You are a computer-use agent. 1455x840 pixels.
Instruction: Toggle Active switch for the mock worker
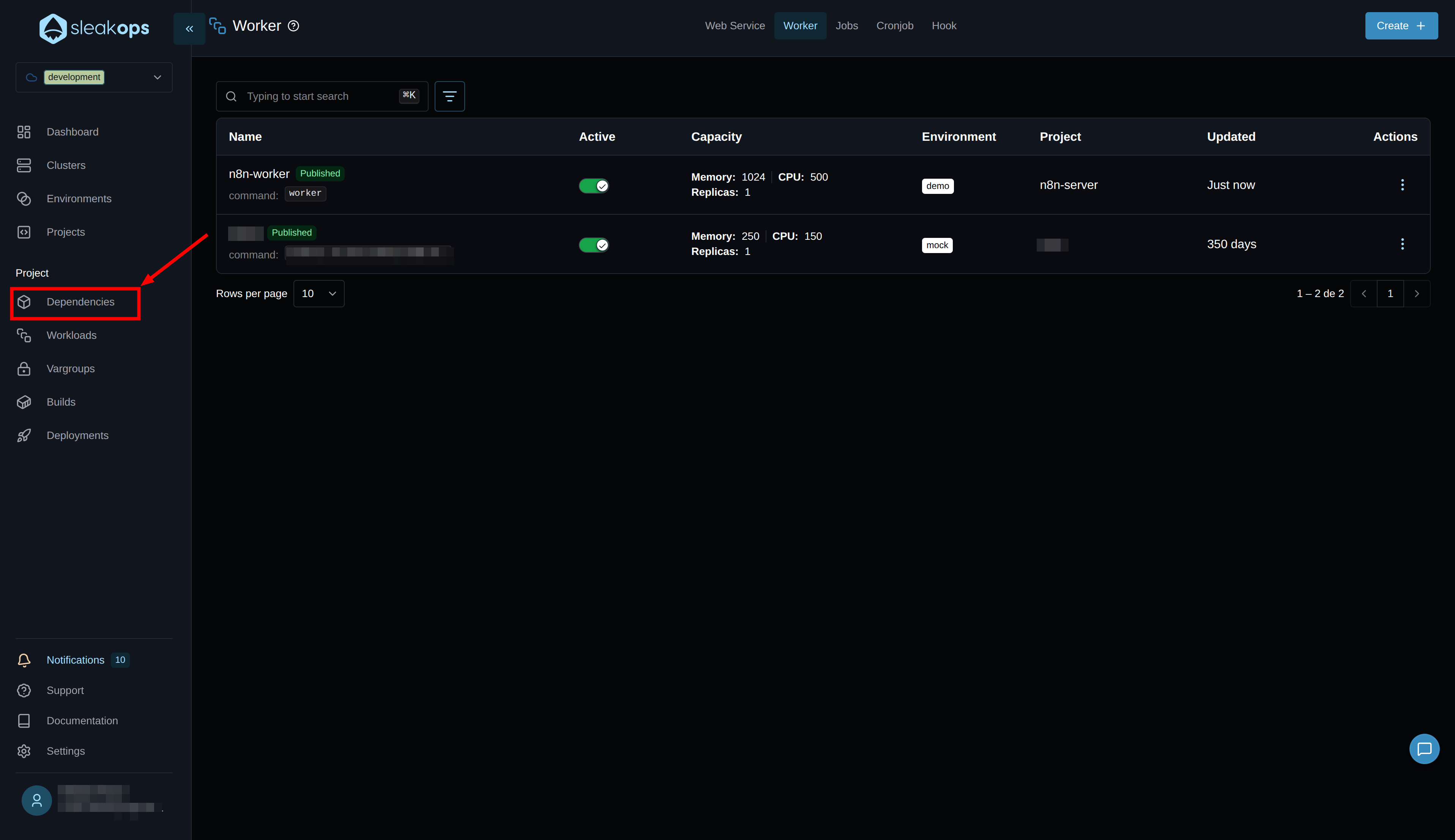pos(593,245)
